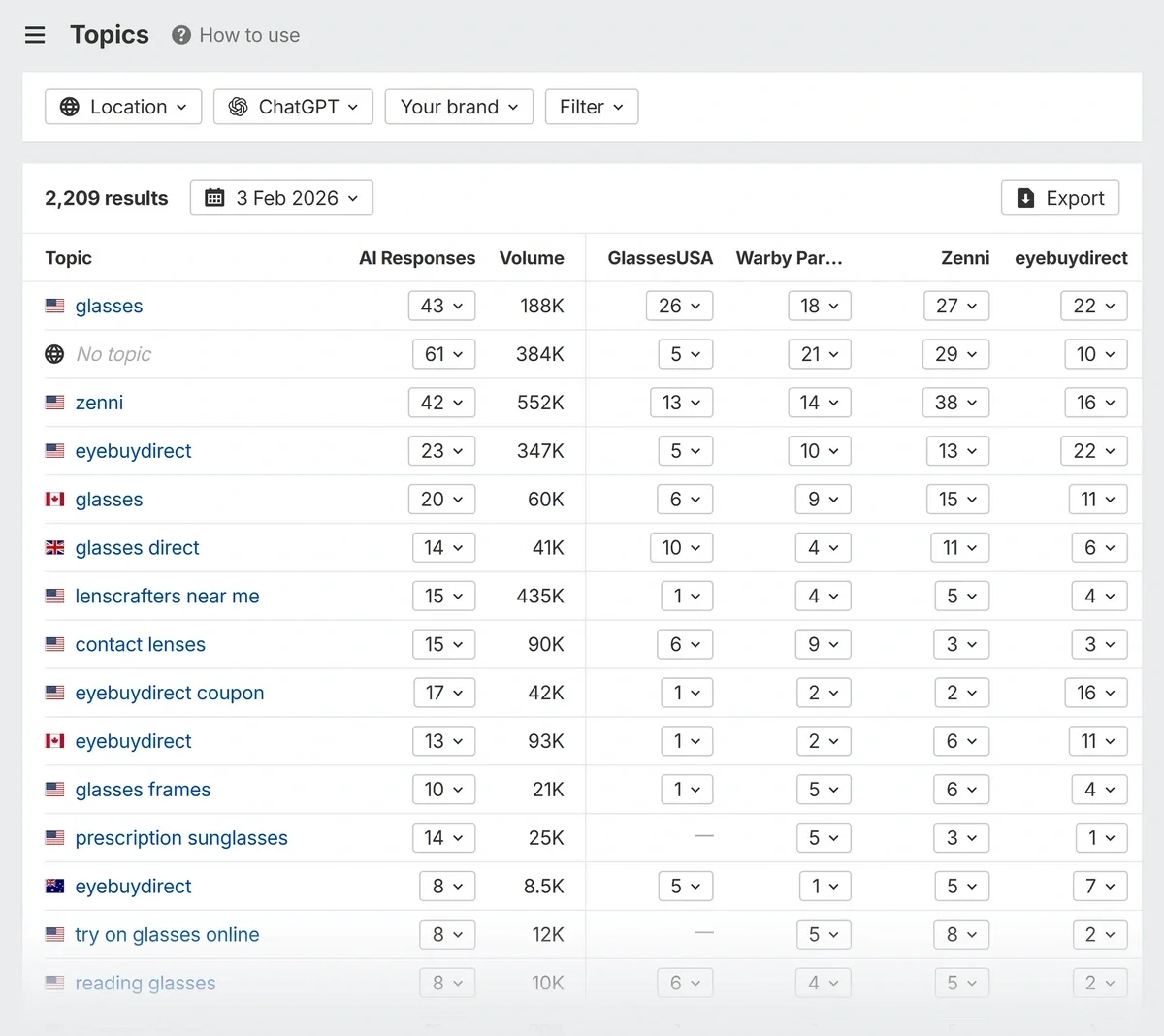Click the calendar icon beside 3 Feb 2026
The width and height of the screenshot is (1164, 1036).
(215, 198)
